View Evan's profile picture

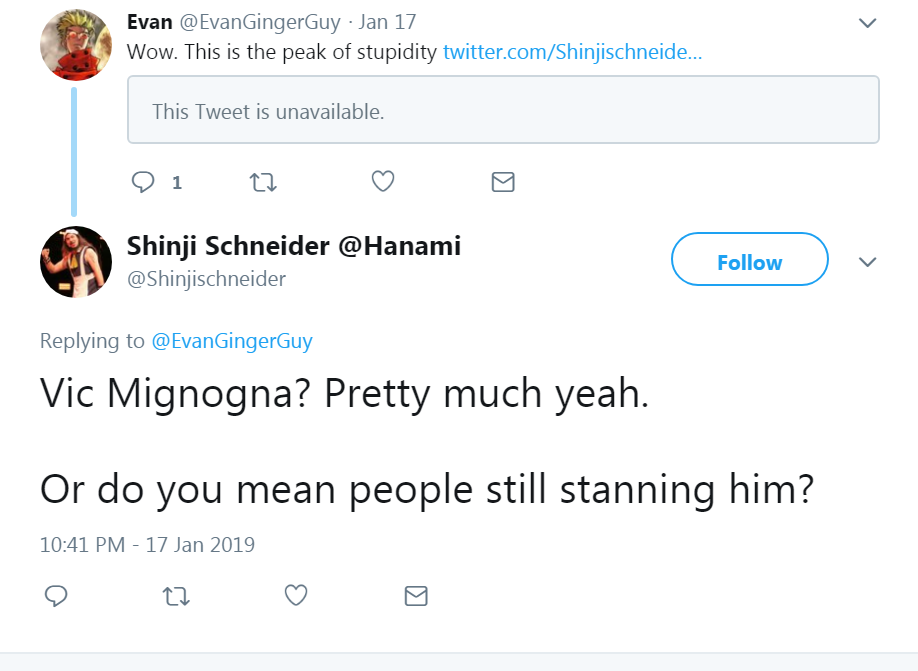(x=76, y=44)
